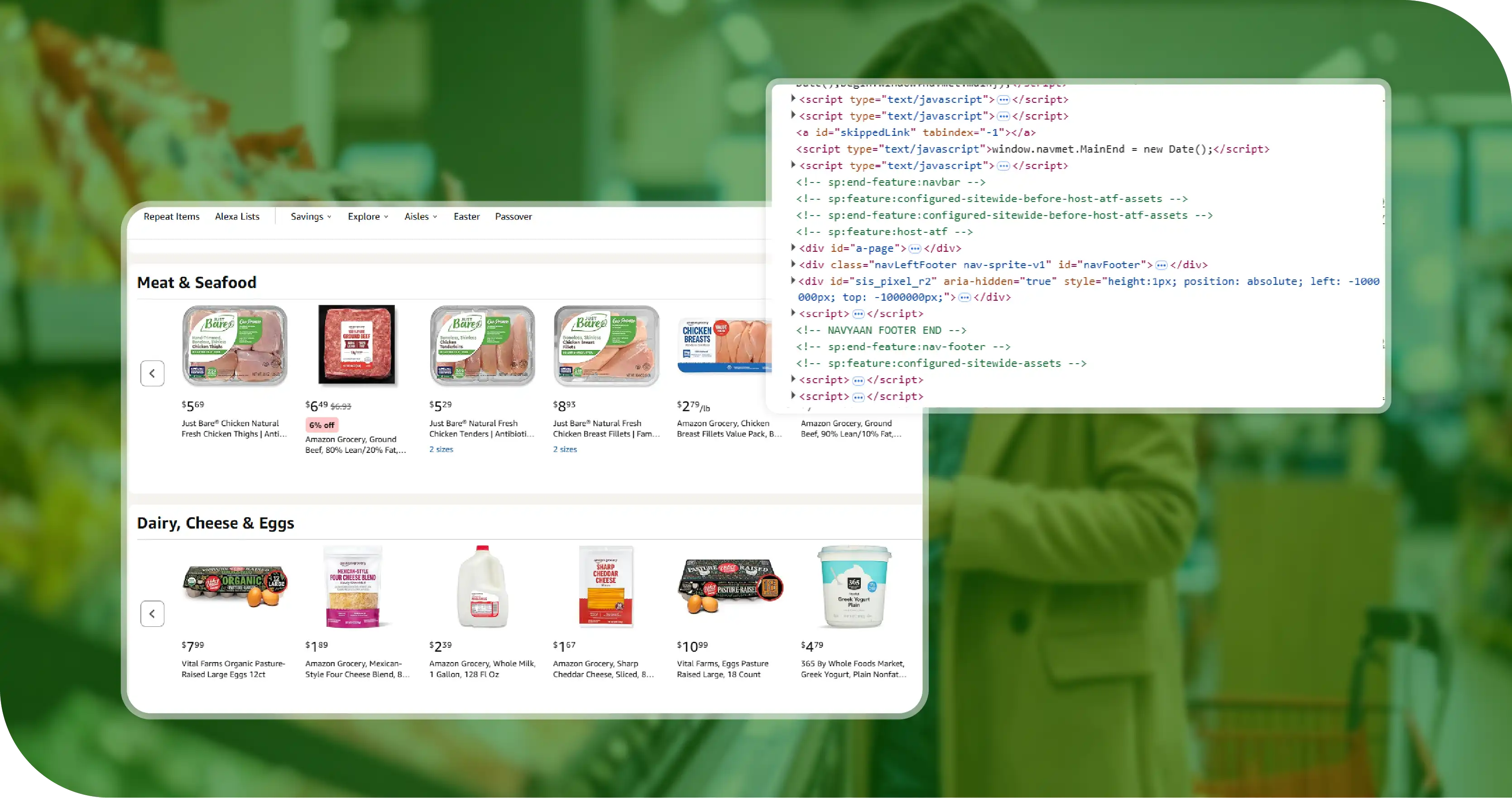
Task: Open Sharp Cheddar Cheese Sliced image
Action: (x=606, y=586)
